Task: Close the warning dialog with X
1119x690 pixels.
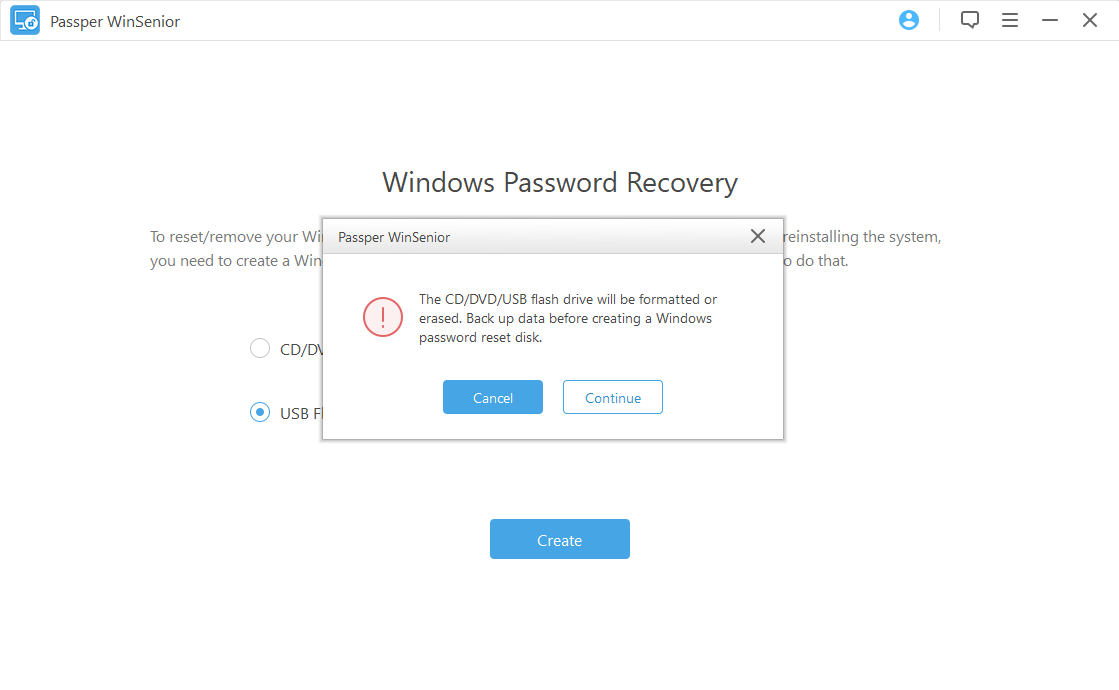Action: click(758, 236)
